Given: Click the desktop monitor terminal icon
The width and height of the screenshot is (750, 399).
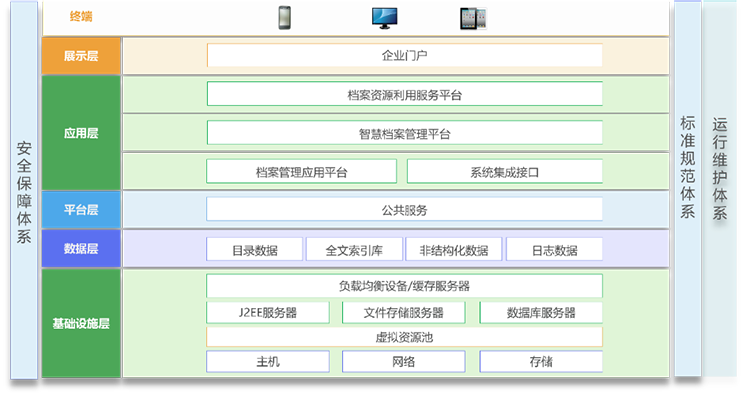Looking at the screenshot, I should click(x=385, y=18).
